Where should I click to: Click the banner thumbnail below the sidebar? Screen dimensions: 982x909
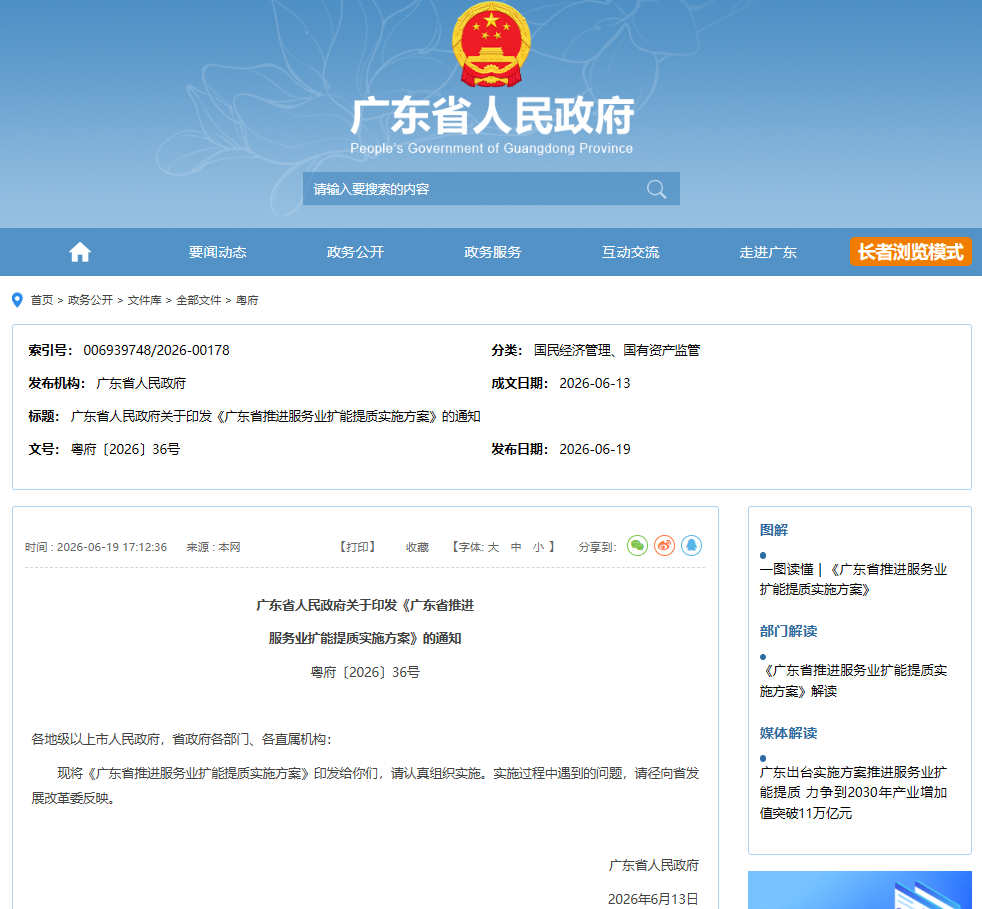tap(859, 890)
